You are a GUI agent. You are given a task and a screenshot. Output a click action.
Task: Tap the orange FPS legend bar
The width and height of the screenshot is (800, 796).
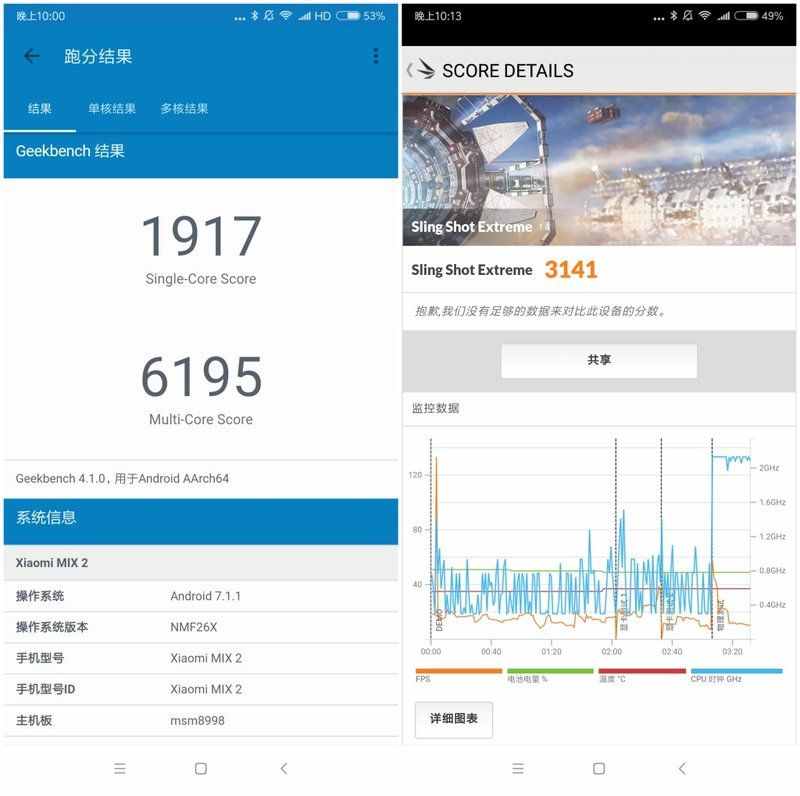[x=459, y=671]
